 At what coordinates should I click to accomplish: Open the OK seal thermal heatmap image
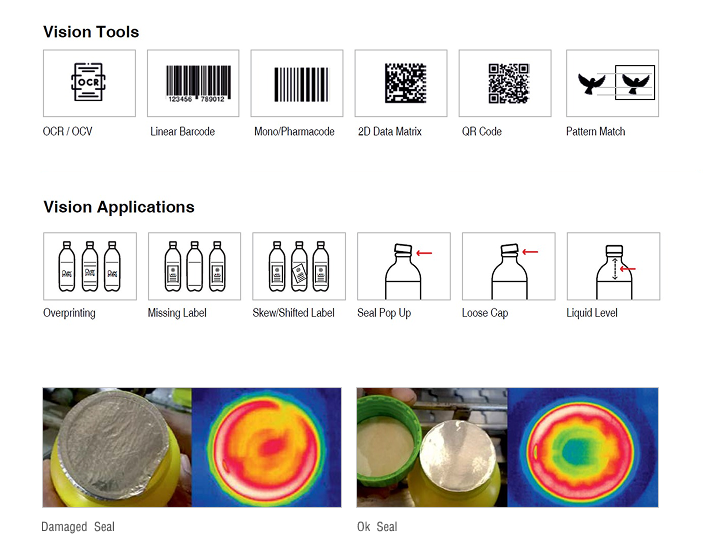tap(583, 447)
